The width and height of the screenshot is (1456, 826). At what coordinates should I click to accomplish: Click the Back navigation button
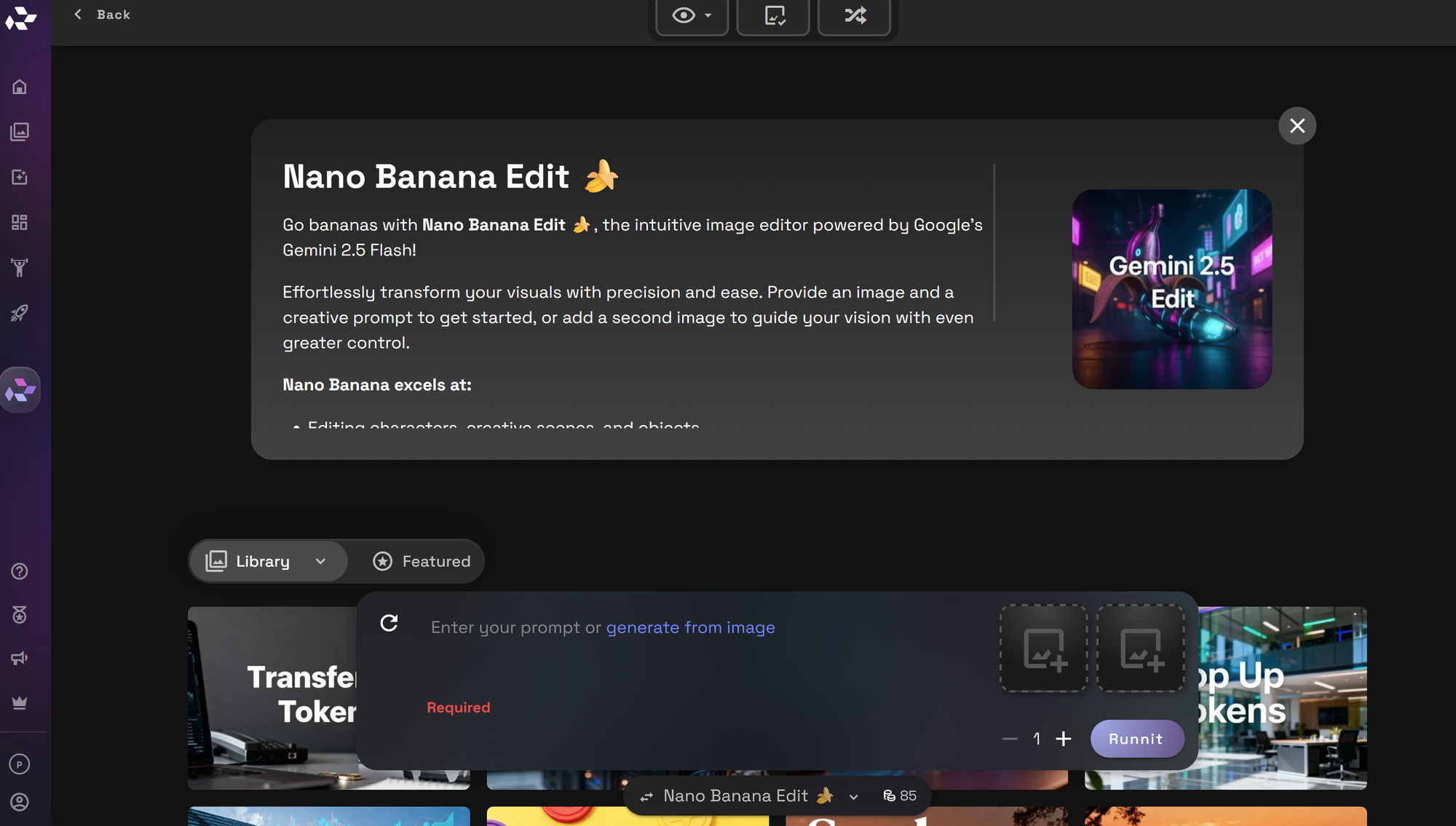(103, 15)
